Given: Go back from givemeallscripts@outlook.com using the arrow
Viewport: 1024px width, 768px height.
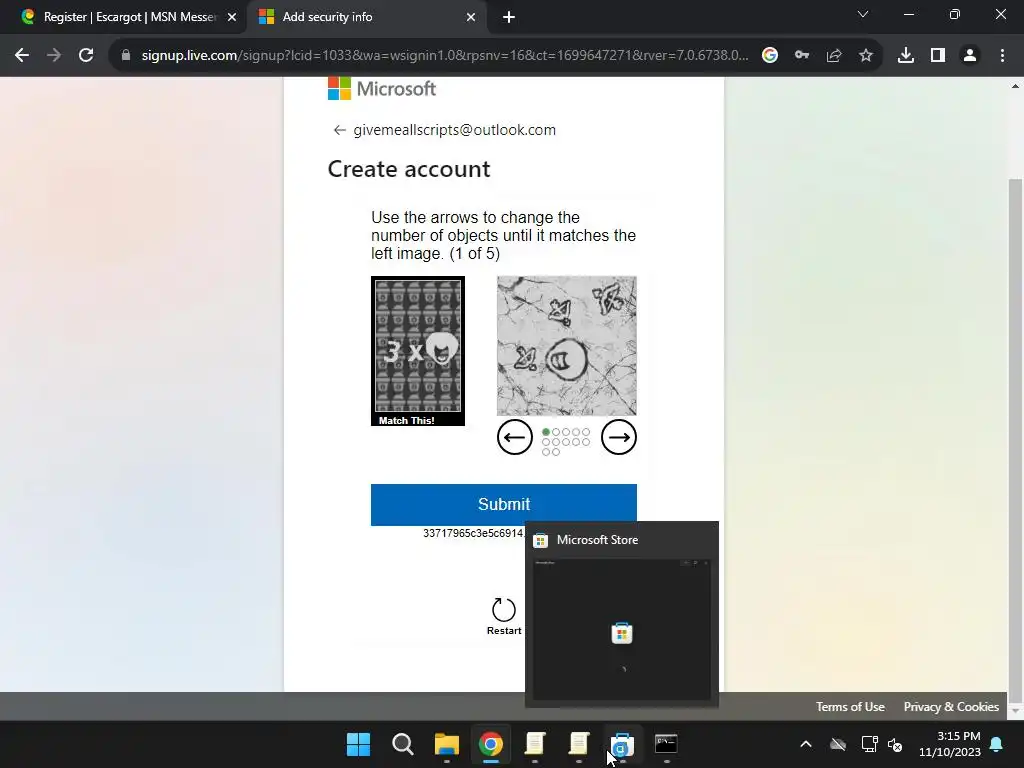Looking at the screenshot, I should 339,130.
